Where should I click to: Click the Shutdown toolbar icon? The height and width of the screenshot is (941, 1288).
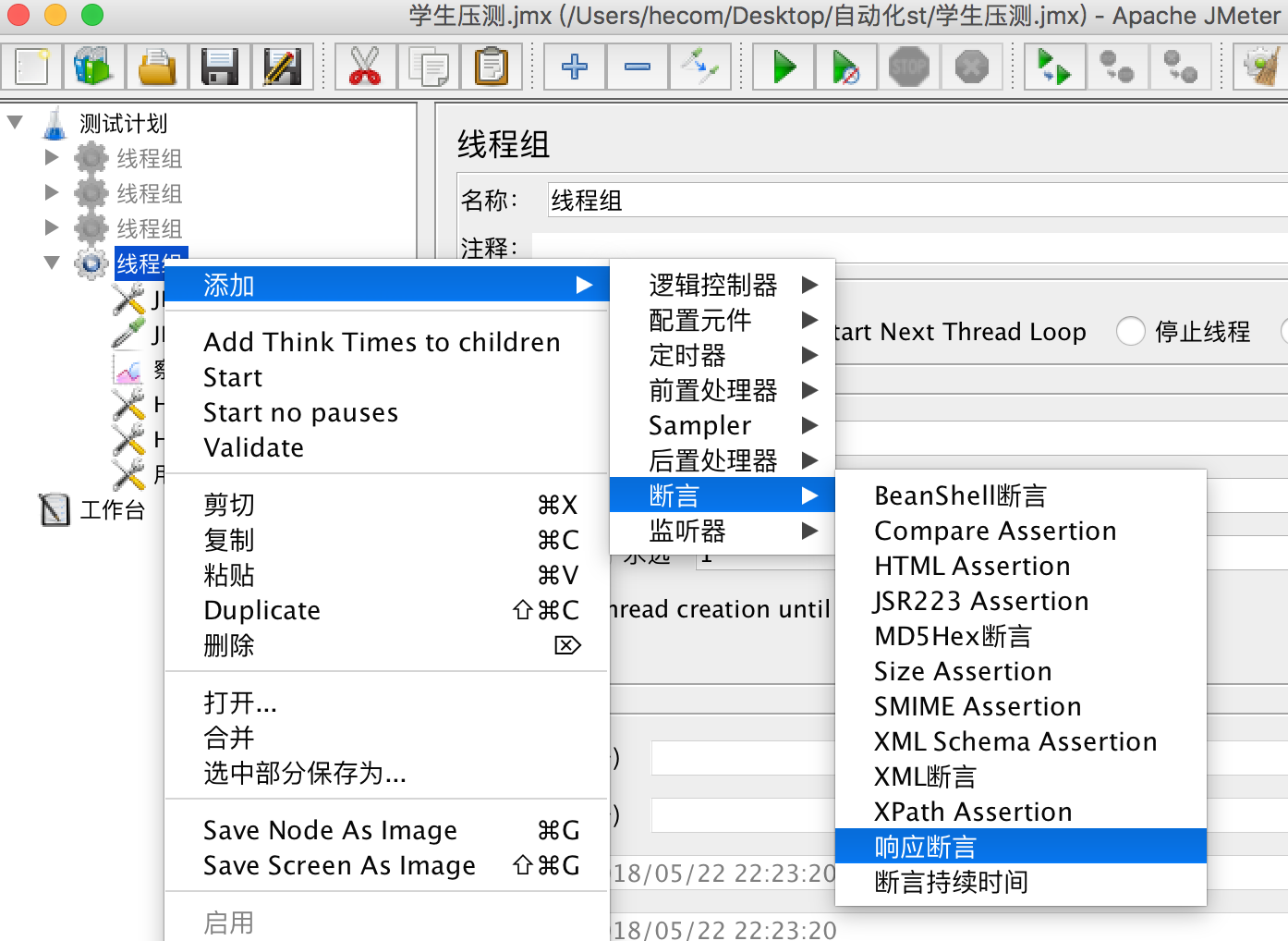[971, 67]
